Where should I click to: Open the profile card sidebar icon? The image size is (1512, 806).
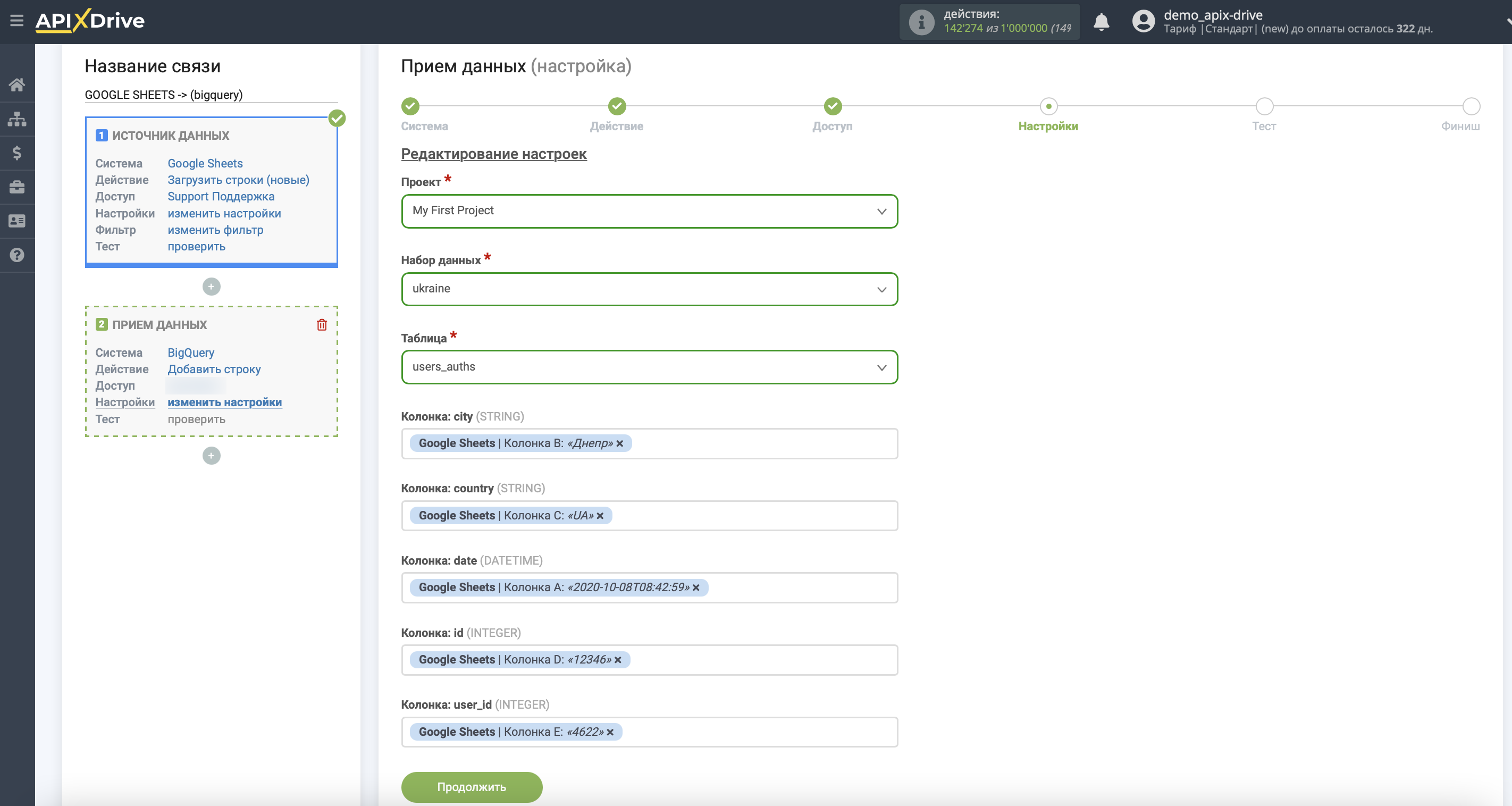pyautogui.click(x=17, y=221)
